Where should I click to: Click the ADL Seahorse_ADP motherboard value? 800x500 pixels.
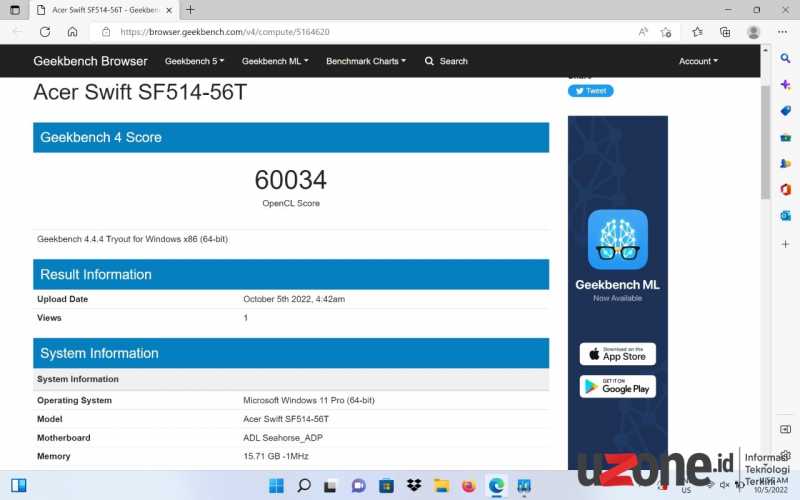pos(283,438)
